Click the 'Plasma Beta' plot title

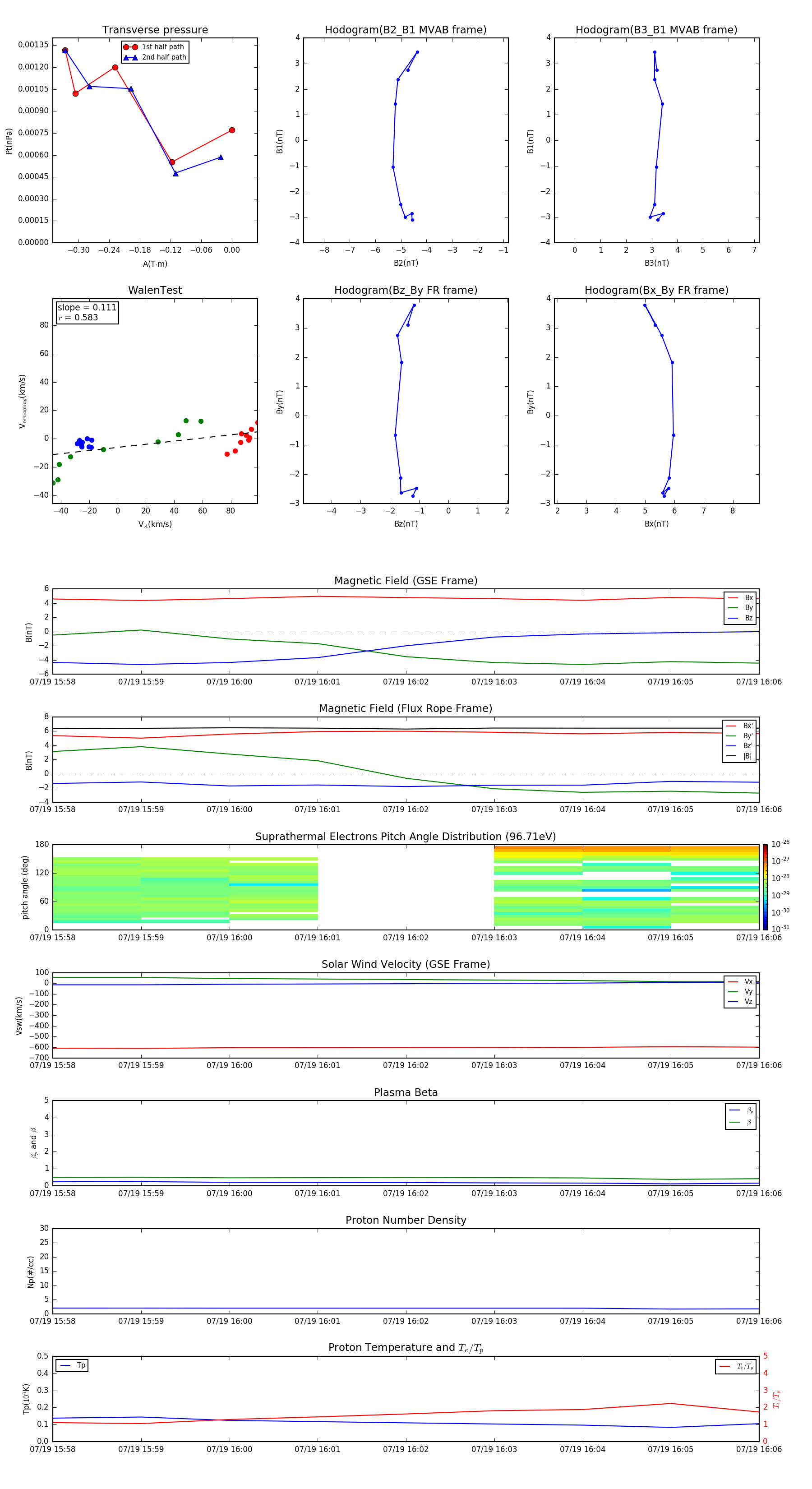point(406,1093)
